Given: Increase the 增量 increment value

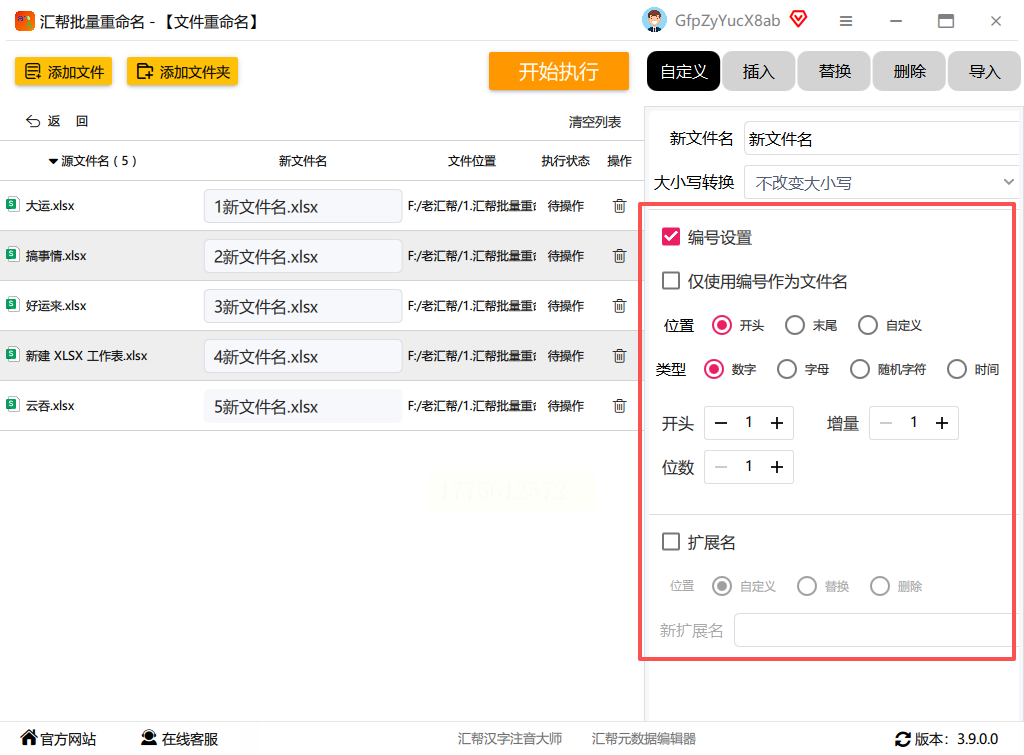Looking at the screenshot, I should pos(941,424).
